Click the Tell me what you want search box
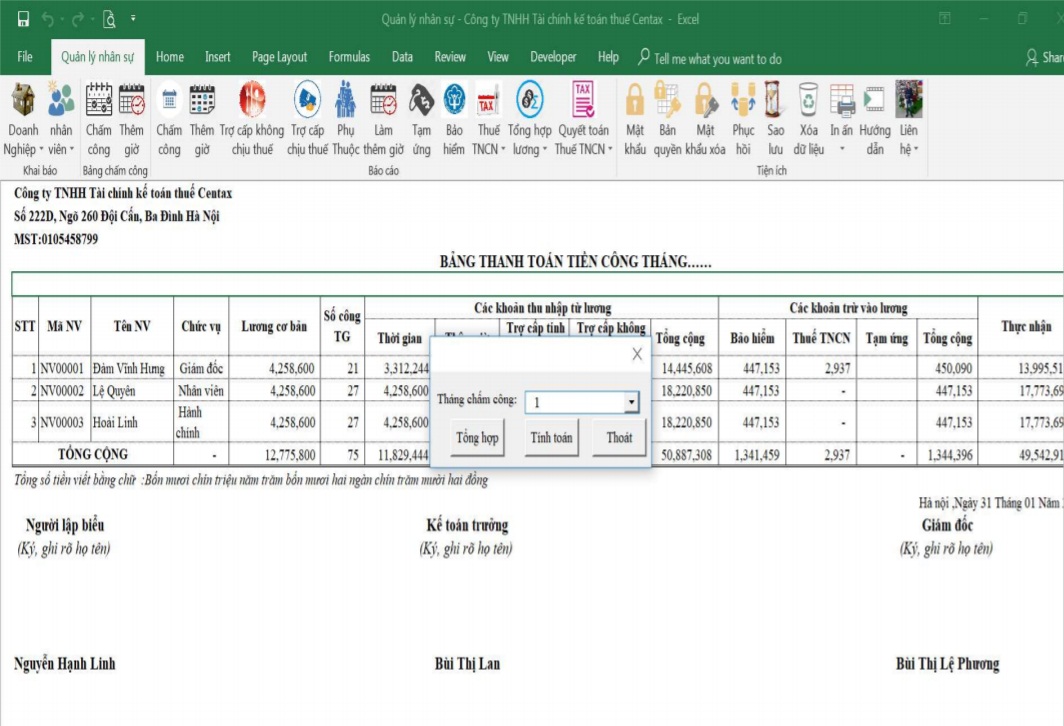This screenshot has height=726, width=1064. click(x=717, y=58)
